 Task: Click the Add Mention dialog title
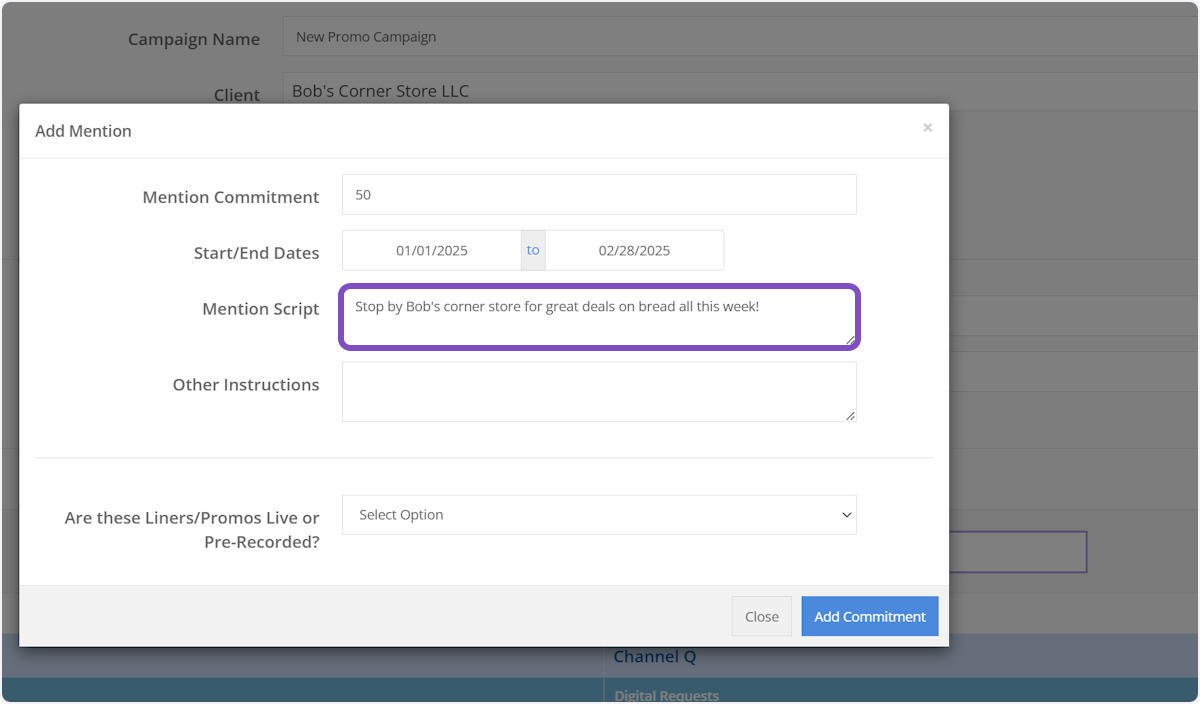(x=83, y=131)
